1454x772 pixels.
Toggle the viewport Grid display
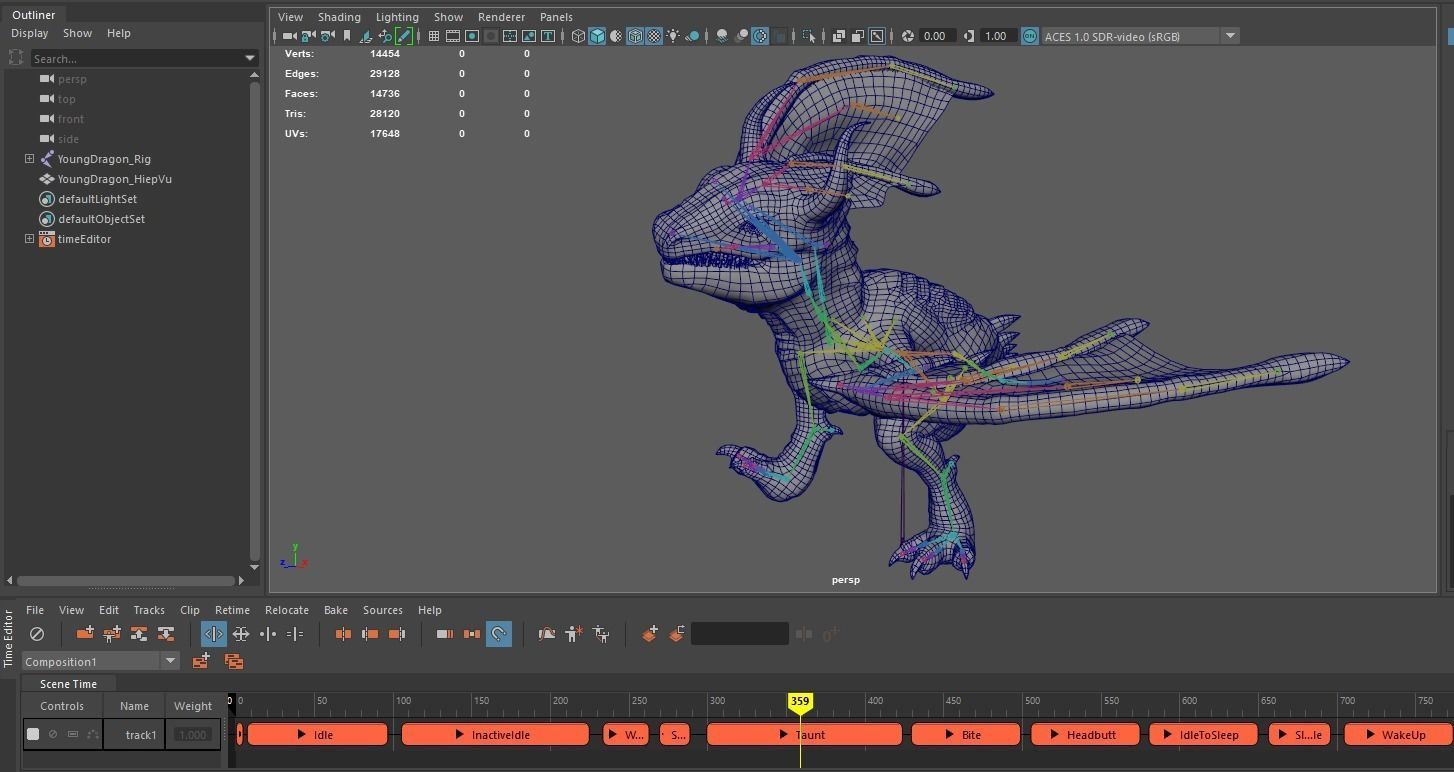(434, 36)
